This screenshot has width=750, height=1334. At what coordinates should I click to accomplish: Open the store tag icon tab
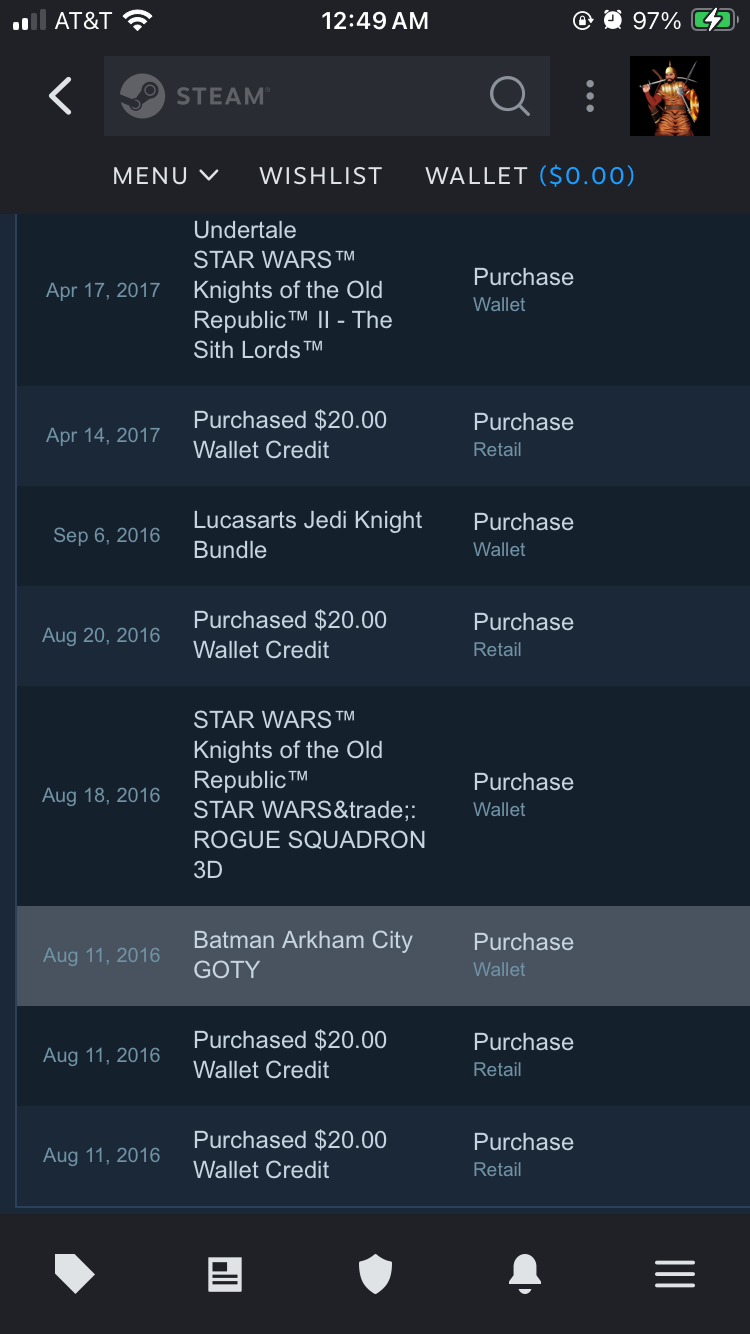coord(74,1274)
